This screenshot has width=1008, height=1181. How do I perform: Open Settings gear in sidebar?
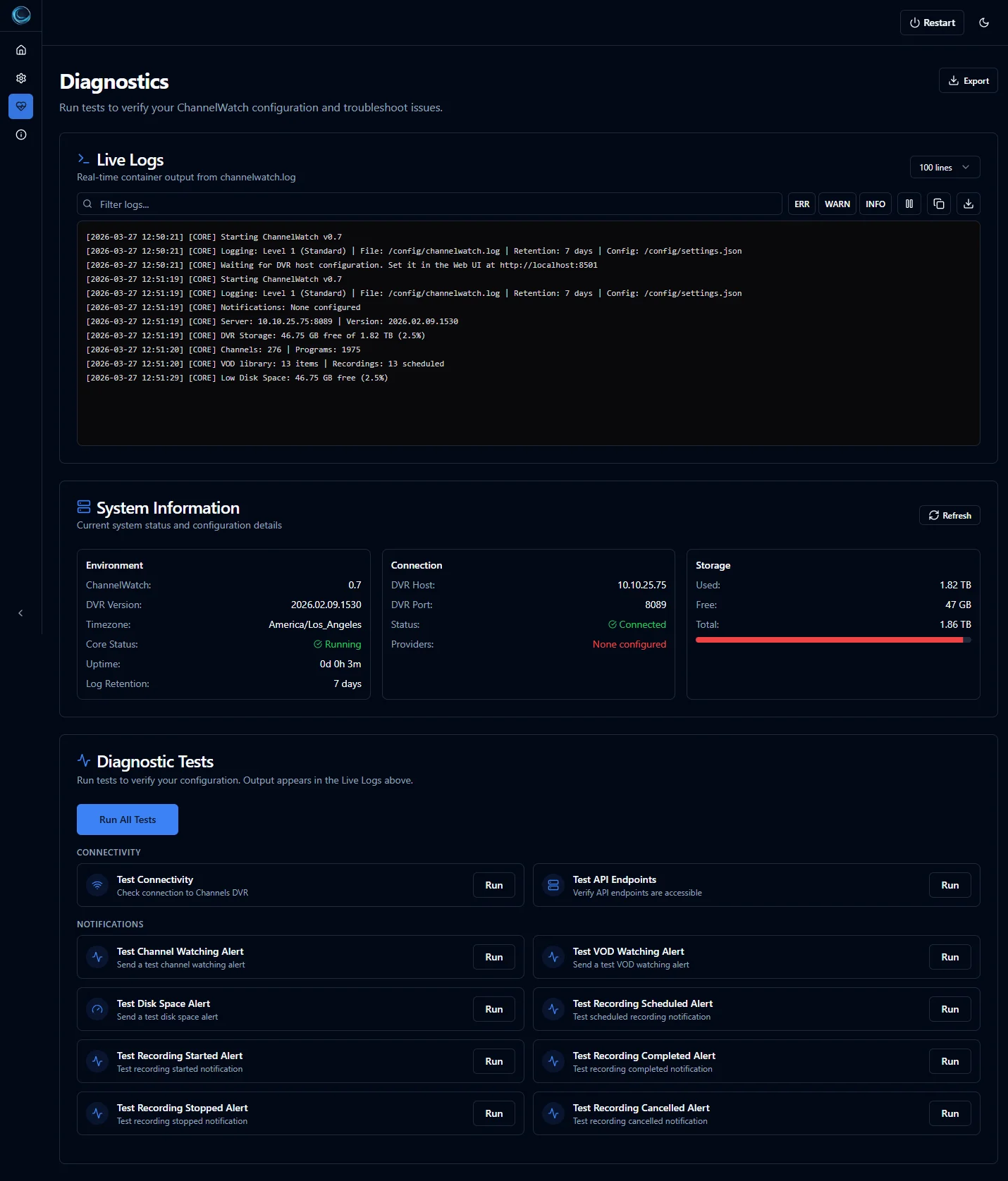click(21, 78)
